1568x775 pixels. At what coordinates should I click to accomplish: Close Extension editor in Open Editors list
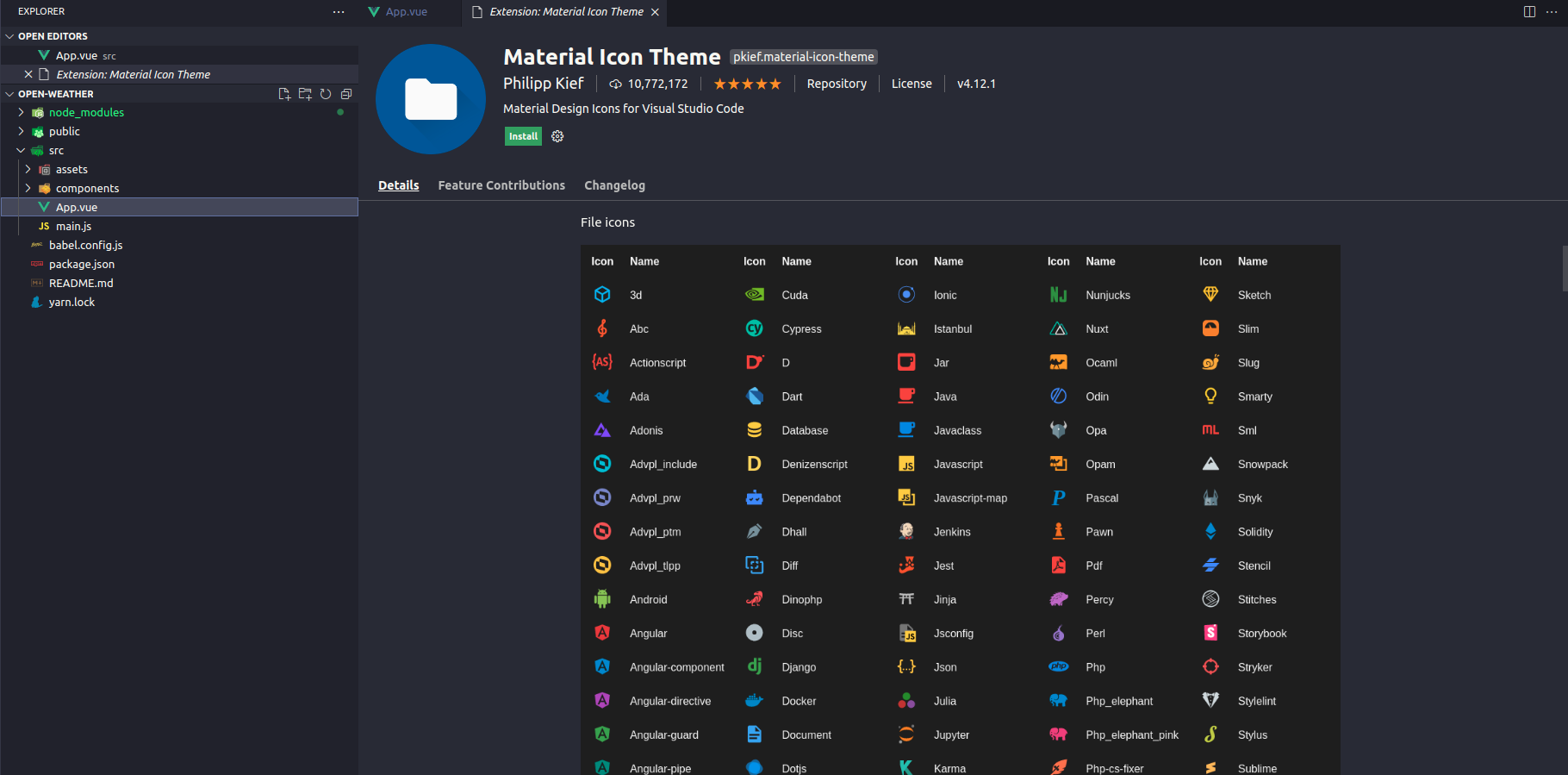28,75
